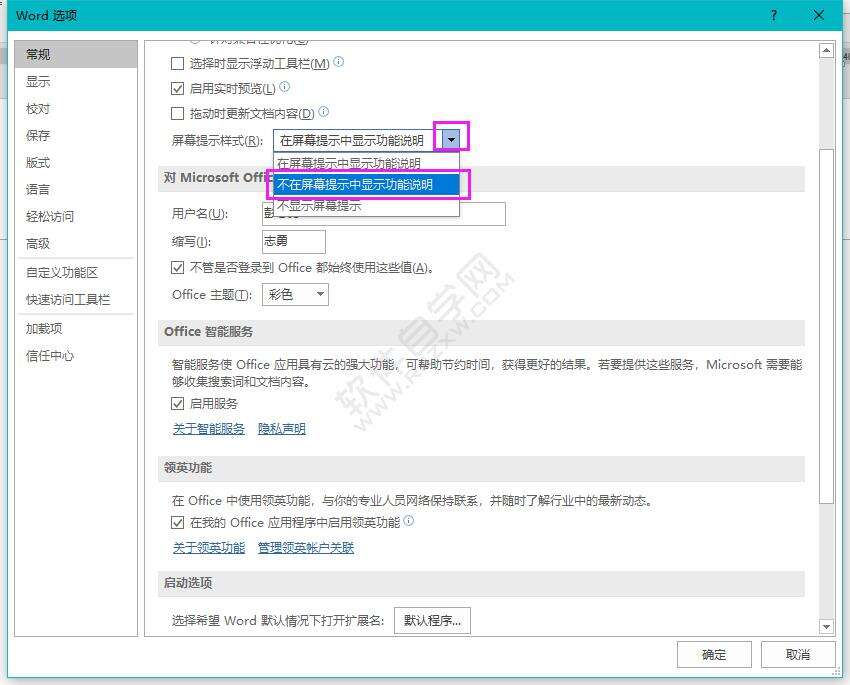Click info icon beside 启用领英功能 checkbox
This screenshot has height=685, width=850.
(409, 520)
